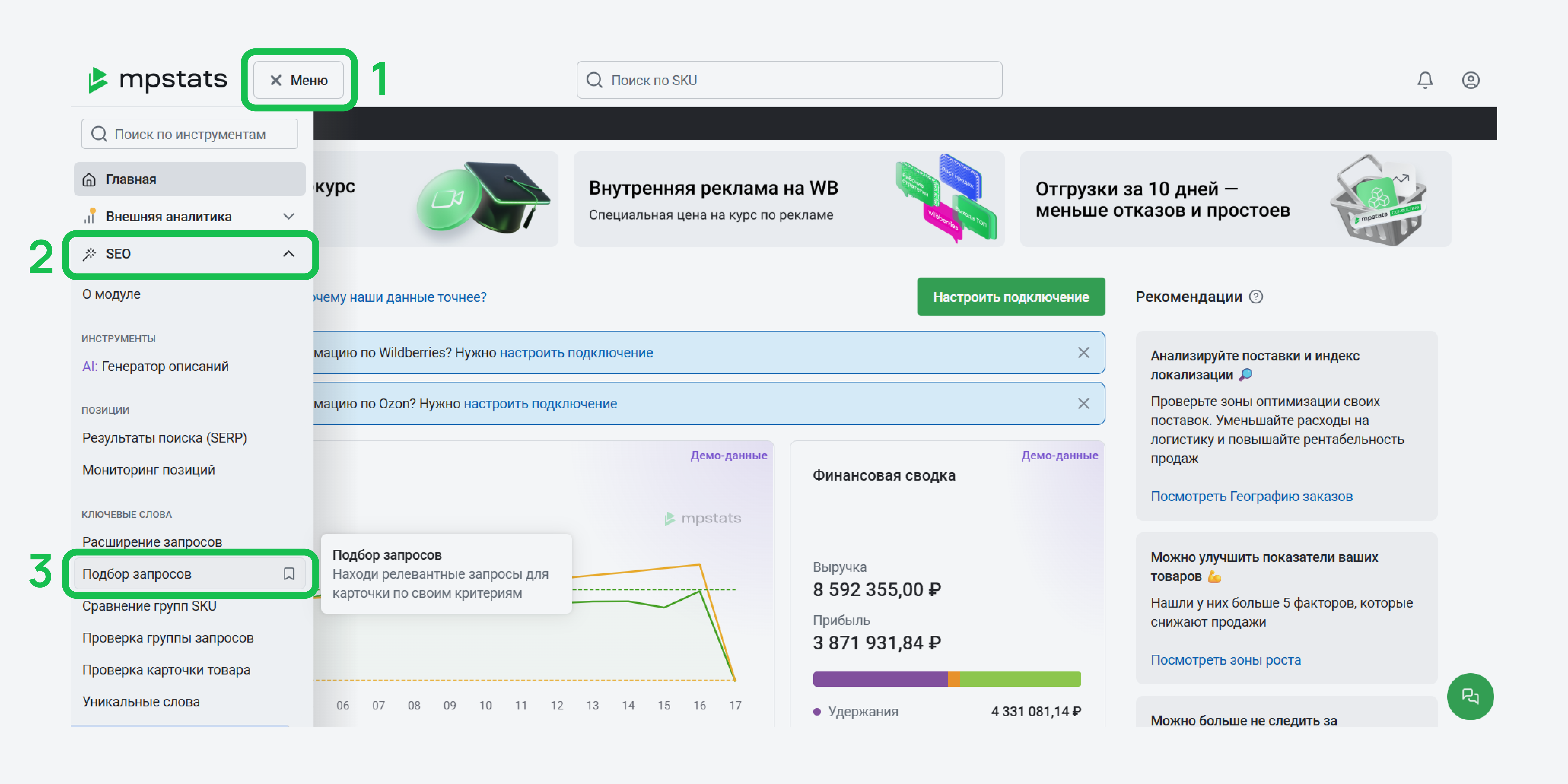Image resolution: width=1568 pixels, height=784 pixels.
Task: Open the Отгрузки за 10 дней banner
Action: point(1236,199)
